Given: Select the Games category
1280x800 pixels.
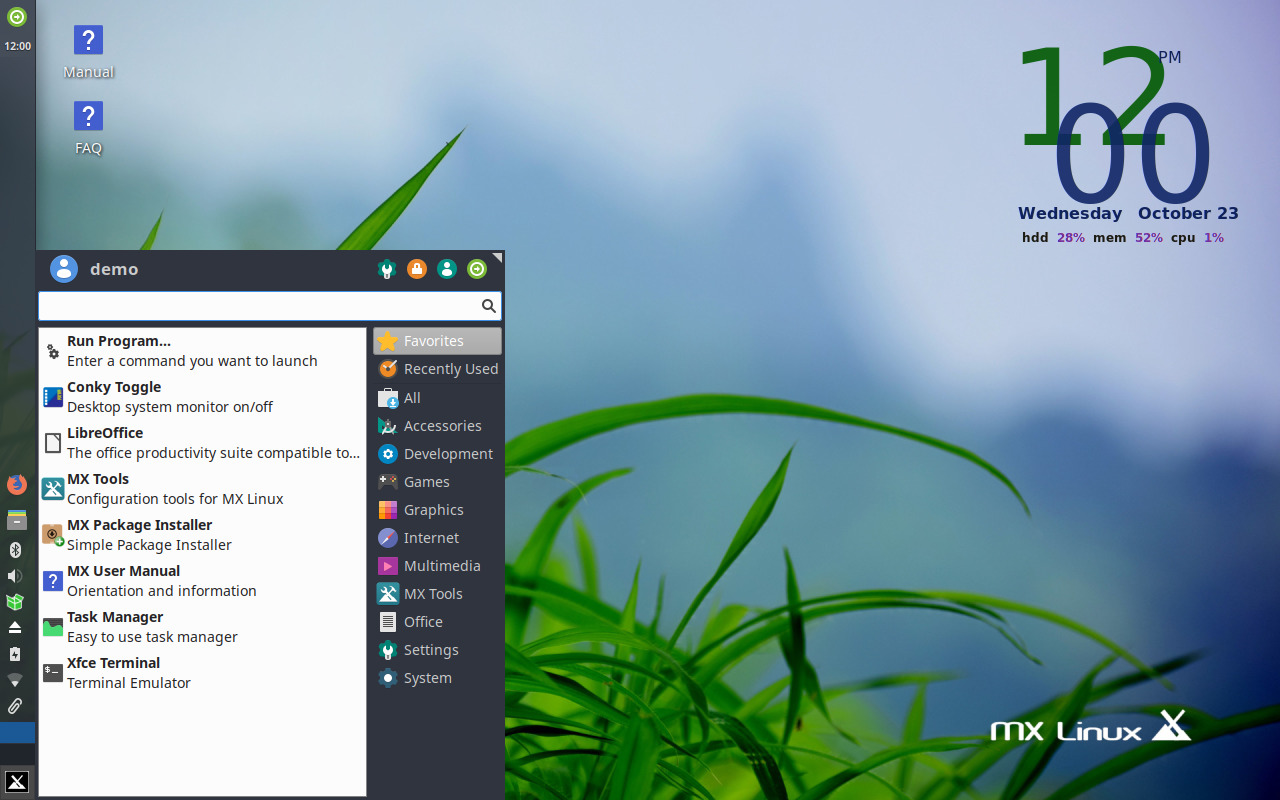Looking at the screenshot, I should click(x=437, y=482).
